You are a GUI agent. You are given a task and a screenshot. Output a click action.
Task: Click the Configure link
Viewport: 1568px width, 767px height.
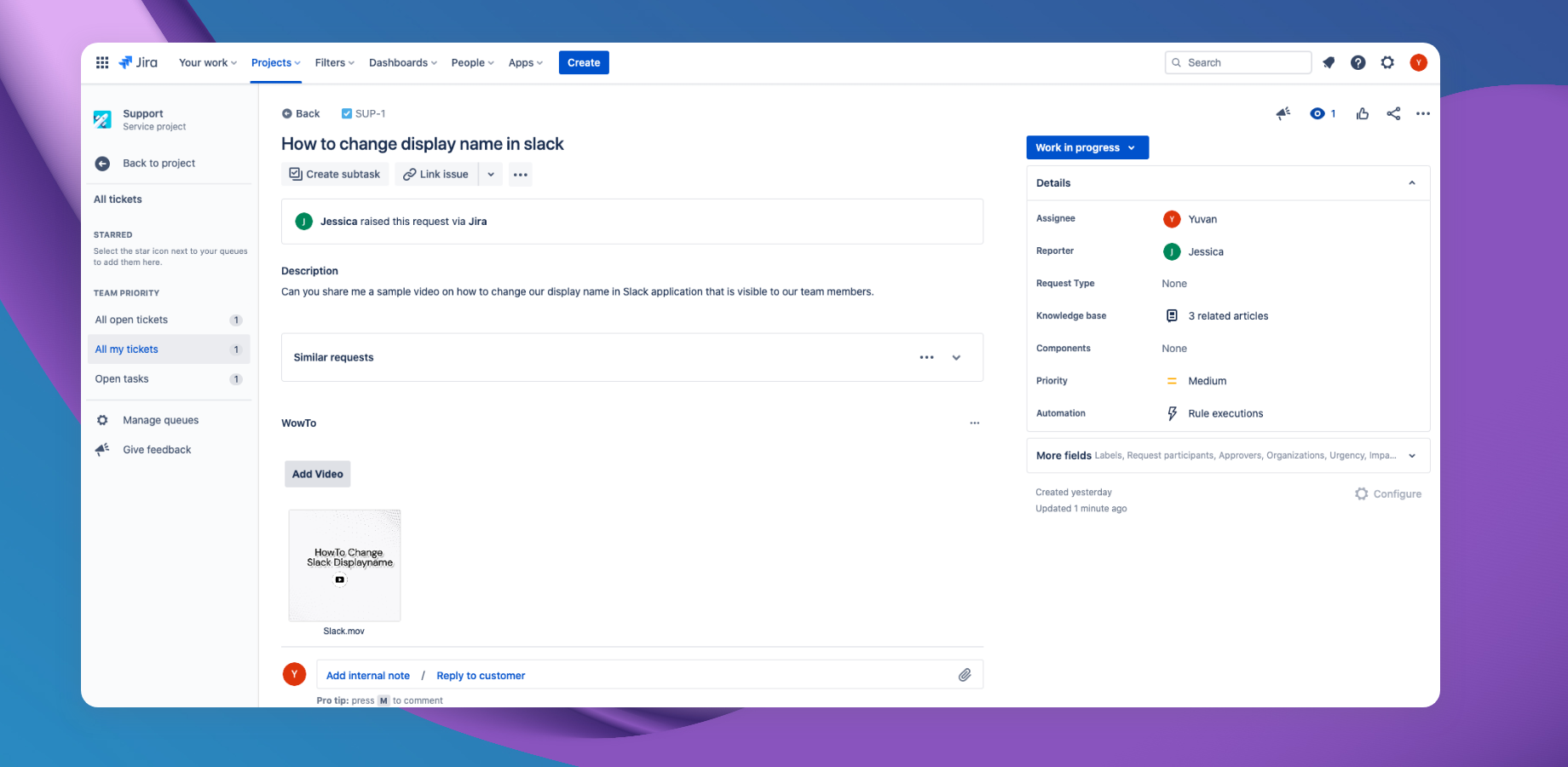click(x=1398, y=493)
